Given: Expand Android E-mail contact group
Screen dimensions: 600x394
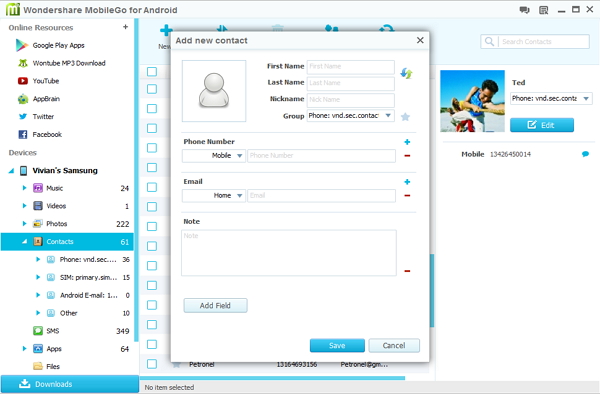Looking at the screenshot, I should (x=38, y=295).
